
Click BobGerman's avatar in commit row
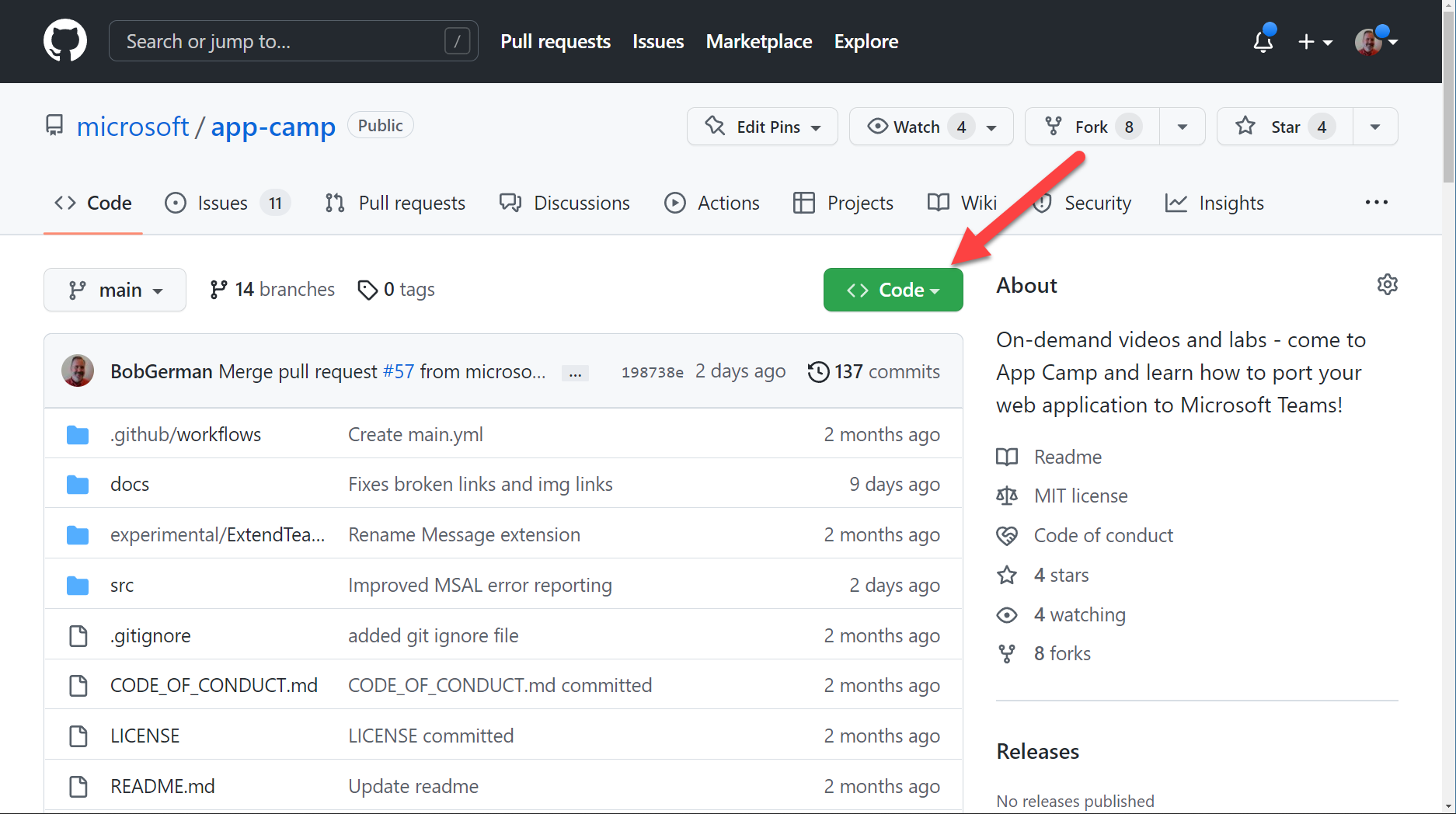point(78,371)
